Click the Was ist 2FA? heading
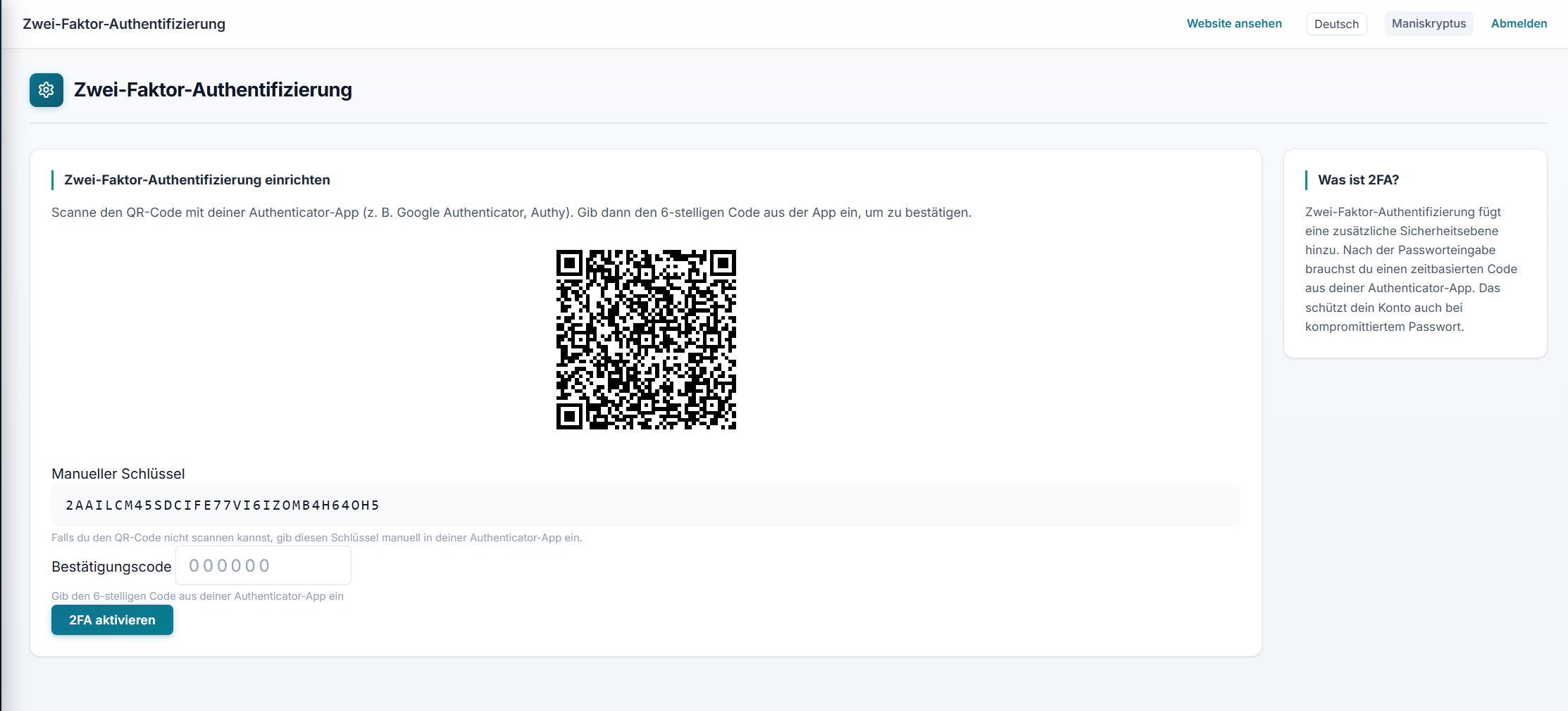The width and height of the screenshot is (1568, 711). 1358,180
